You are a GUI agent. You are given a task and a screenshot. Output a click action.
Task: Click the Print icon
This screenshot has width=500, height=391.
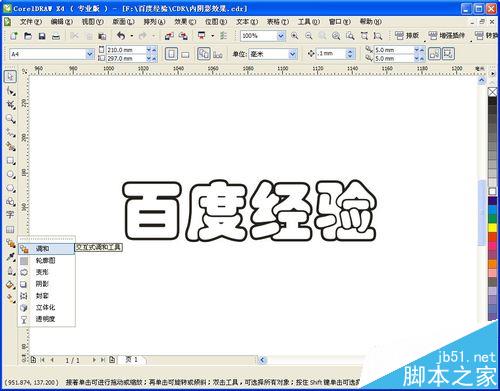(x=56, y=36)
